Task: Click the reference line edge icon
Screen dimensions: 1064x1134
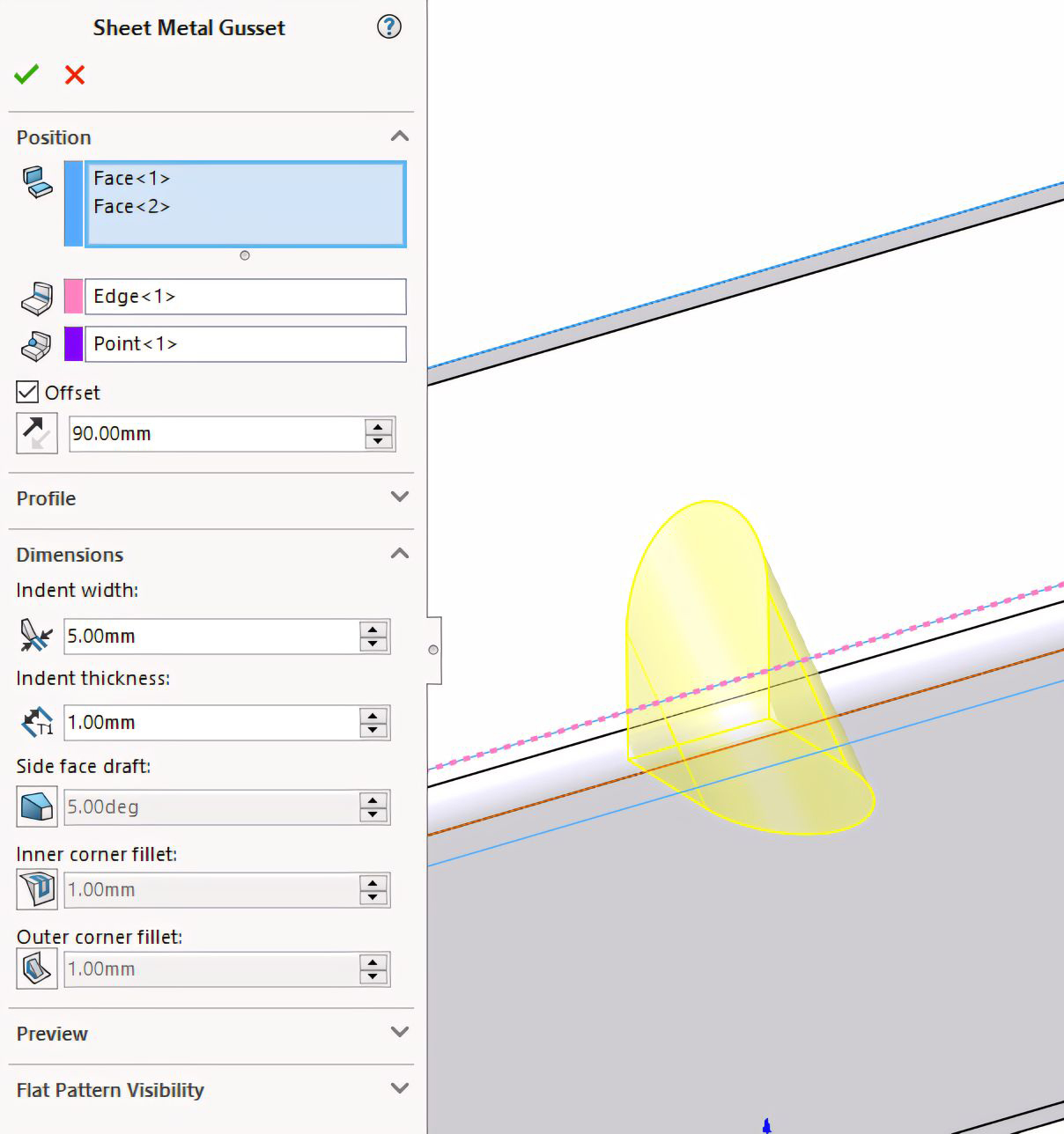Action: point(37,298)
